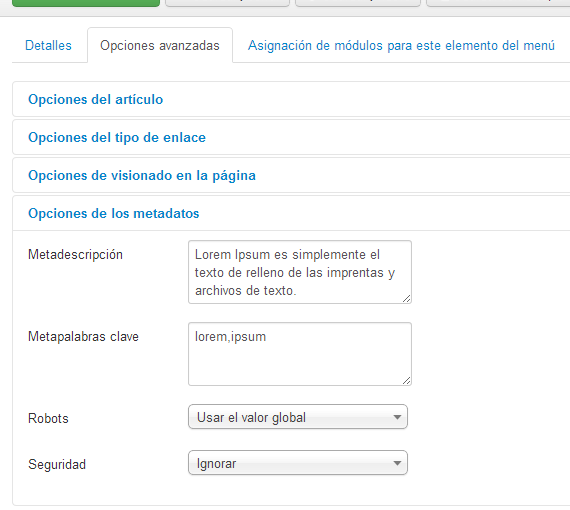570x510 pixels.
Task: Open the Seguridad dropdown showing Ignorar
Action: (298, 463)
